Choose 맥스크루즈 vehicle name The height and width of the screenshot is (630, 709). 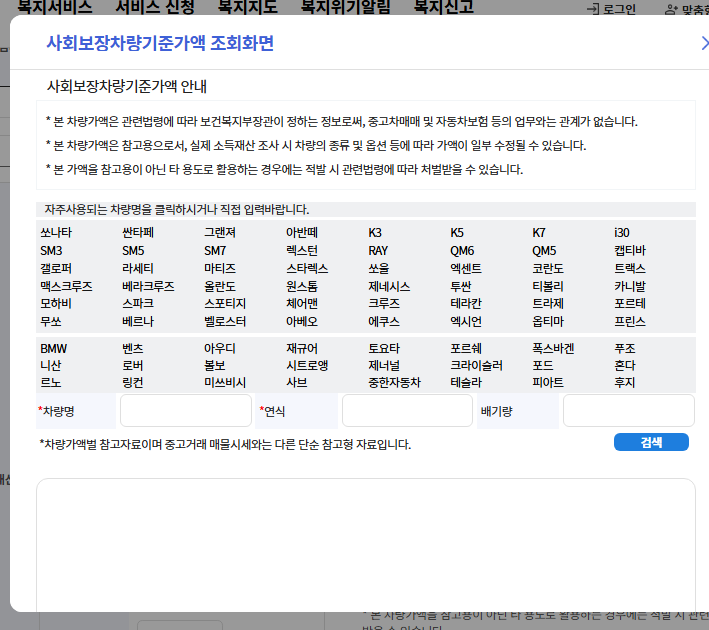pos(66,286)
